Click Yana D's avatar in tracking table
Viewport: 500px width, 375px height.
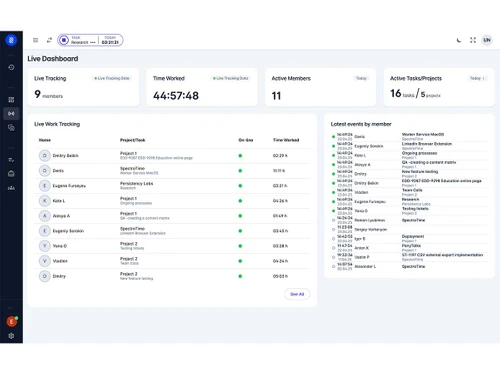[x=45, y=246]
